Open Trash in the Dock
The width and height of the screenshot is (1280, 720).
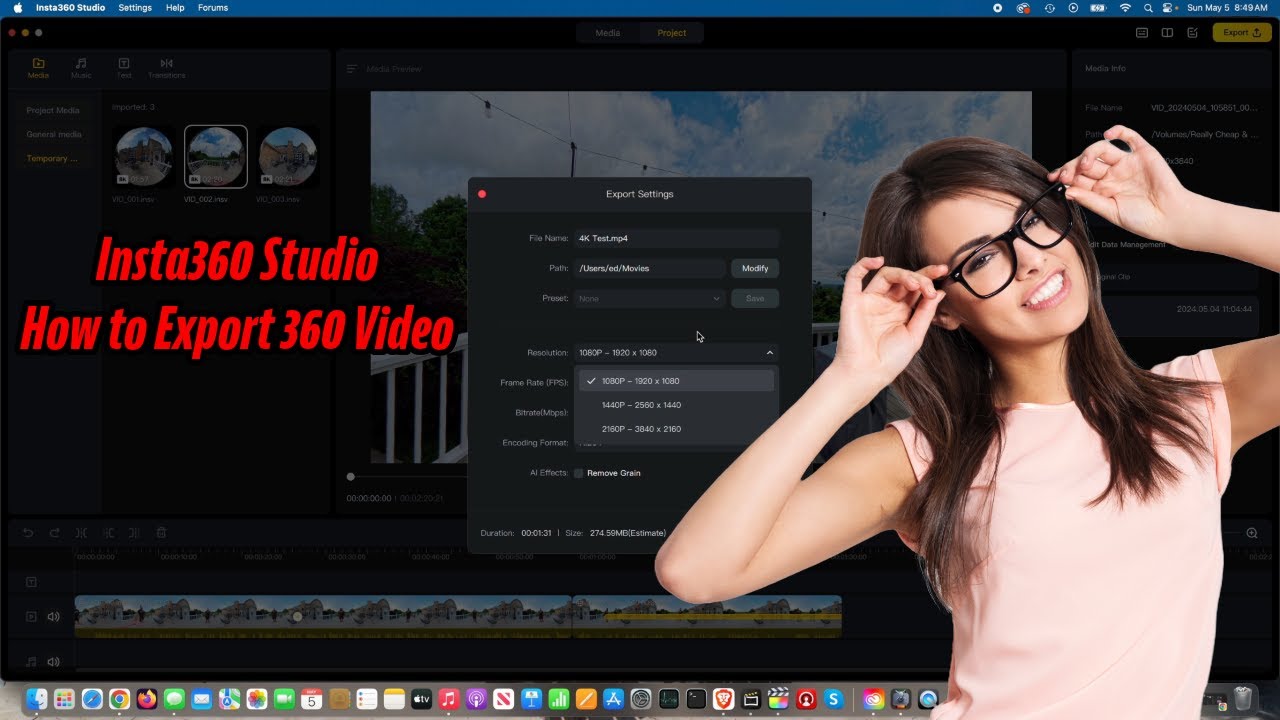pyautogui.click(x=1243, y=698)
